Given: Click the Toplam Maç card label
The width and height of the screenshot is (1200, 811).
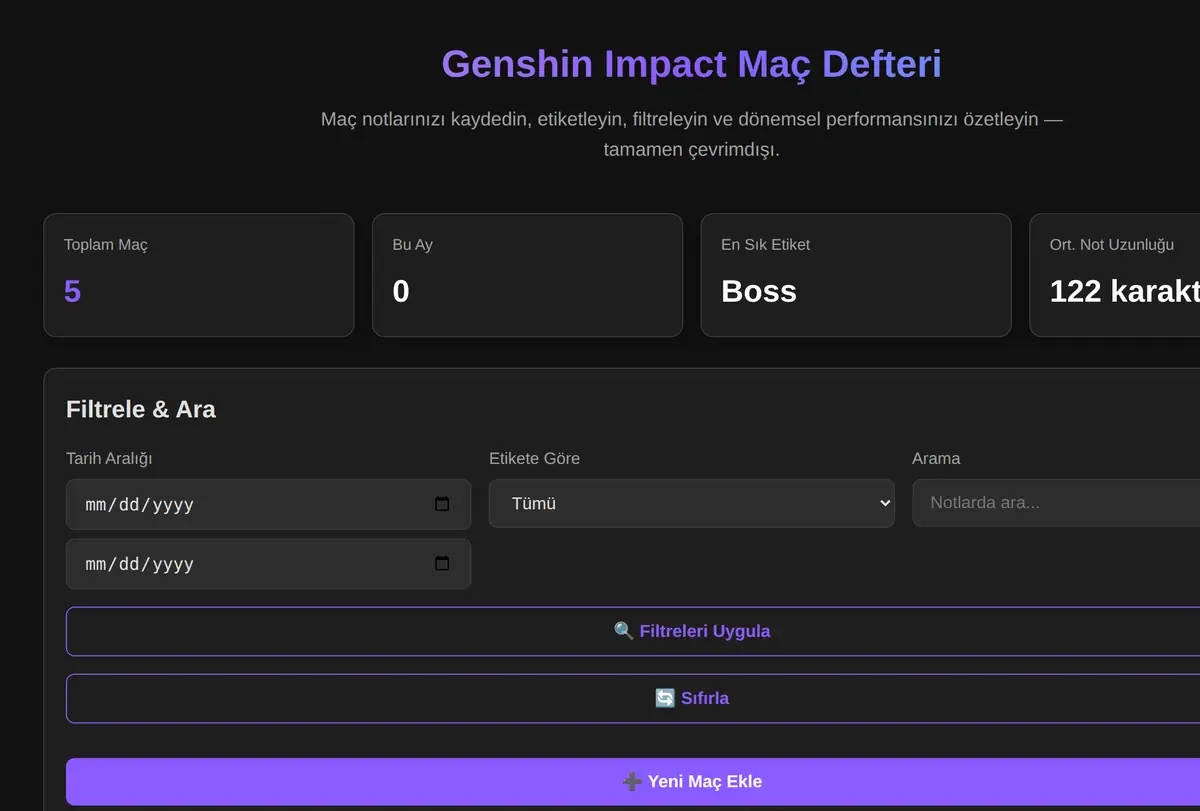Looking at the screenshot, I should click(106, 245).
